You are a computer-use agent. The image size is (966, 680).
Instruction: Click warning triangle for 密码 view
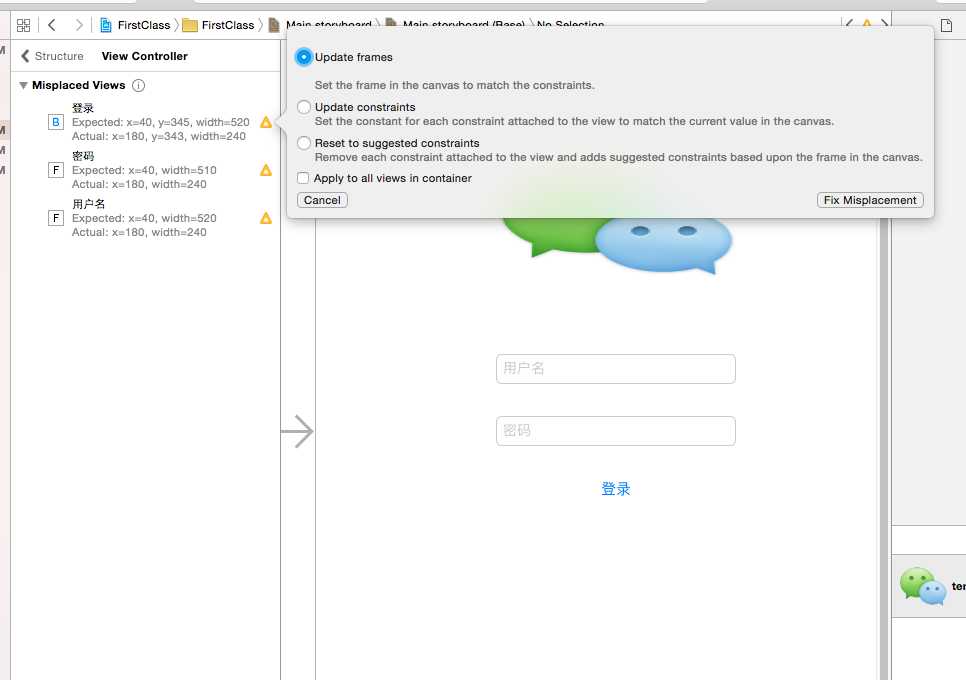[266, 170]
